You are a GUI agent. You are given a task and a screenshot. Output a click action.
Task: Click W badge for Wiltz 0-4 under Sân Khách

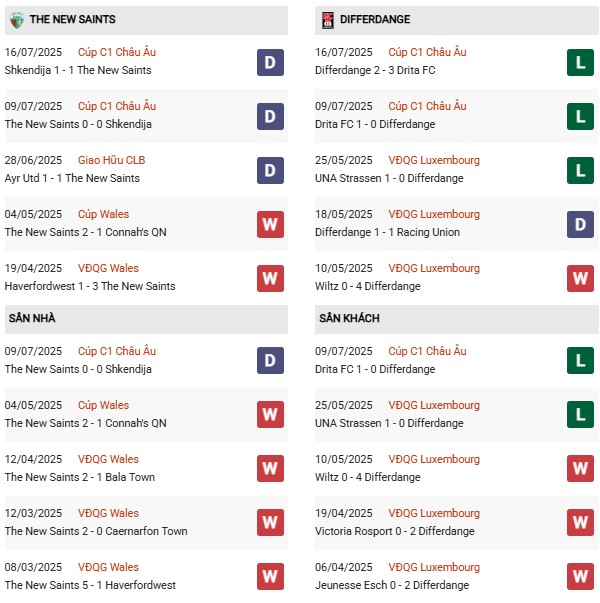click(579, 469)
